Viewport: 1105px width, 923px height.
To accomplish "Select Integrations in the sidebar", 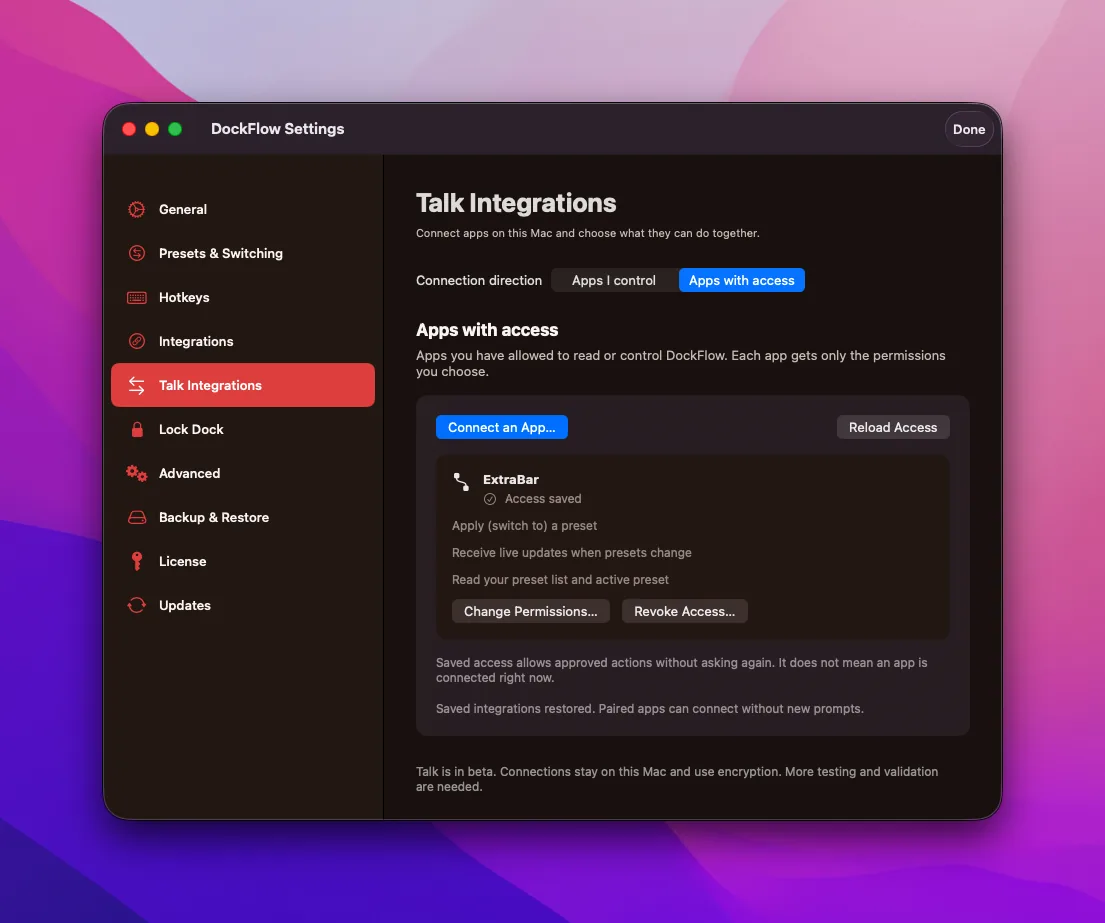I will pyautogui.click(x=242, y=341).
